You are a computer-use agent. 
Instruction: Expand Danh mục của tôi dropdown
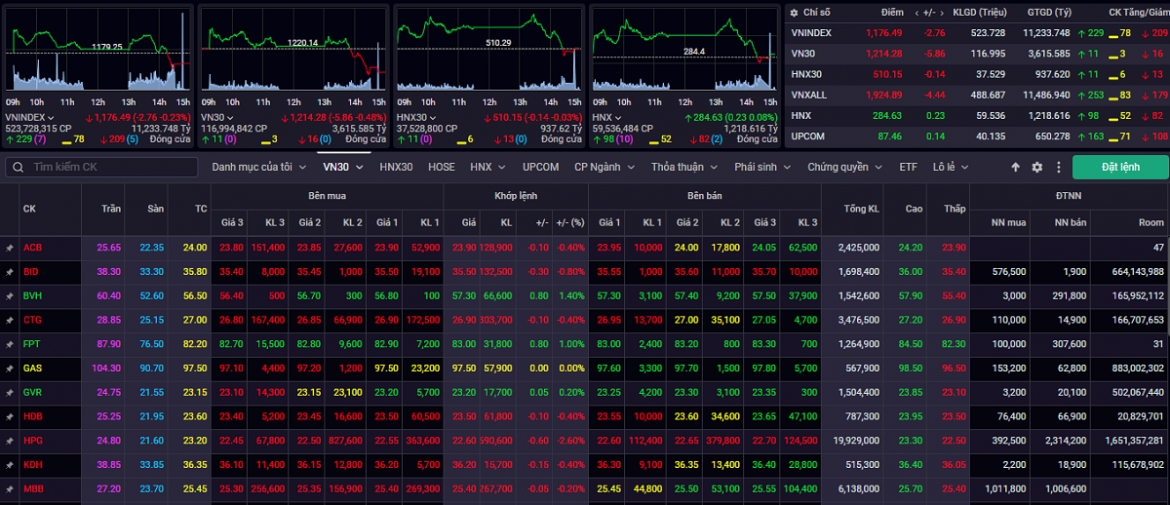(259, 167)
